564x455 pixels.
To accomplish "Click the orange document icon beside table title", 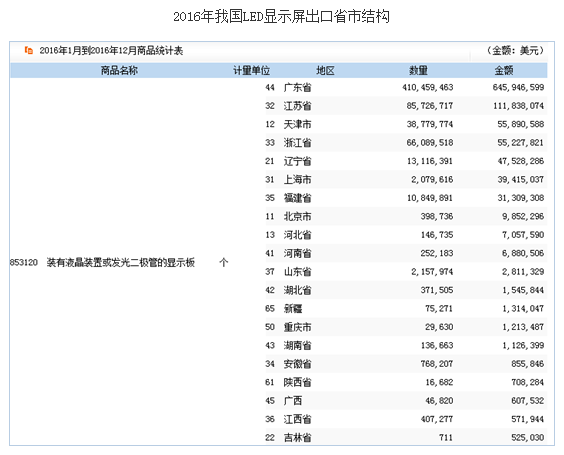I will [x=28, y=50].
